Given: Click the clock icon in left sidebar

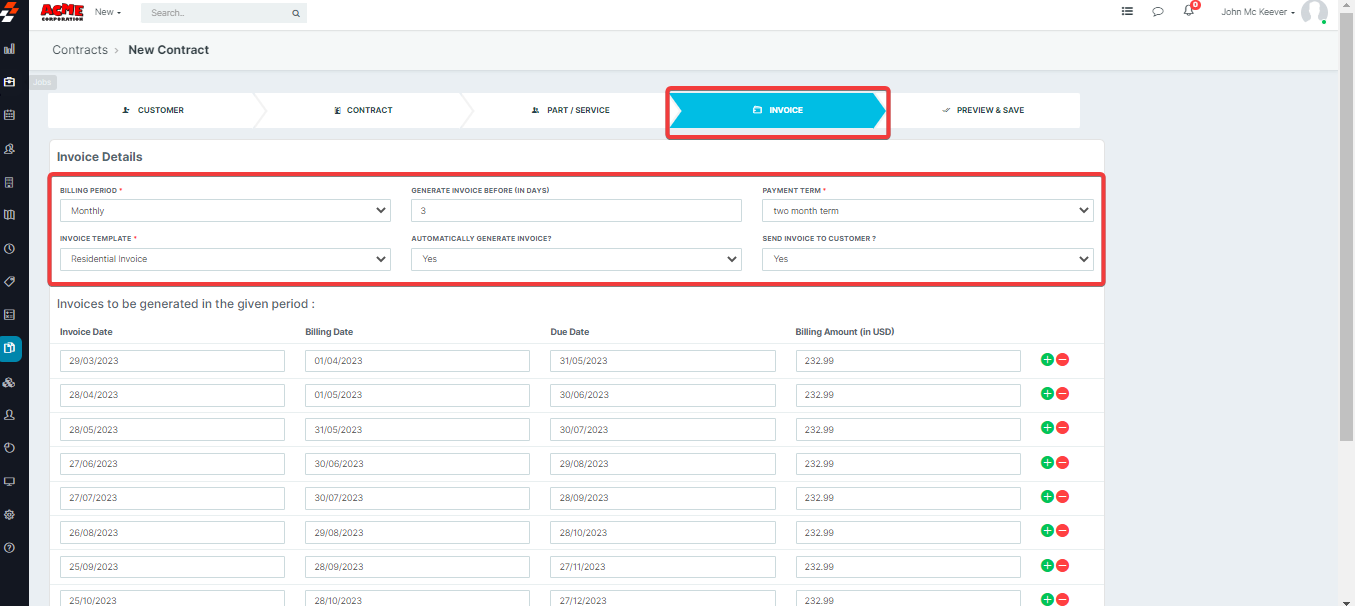Looking at the screenshot, I should [10, 248].
